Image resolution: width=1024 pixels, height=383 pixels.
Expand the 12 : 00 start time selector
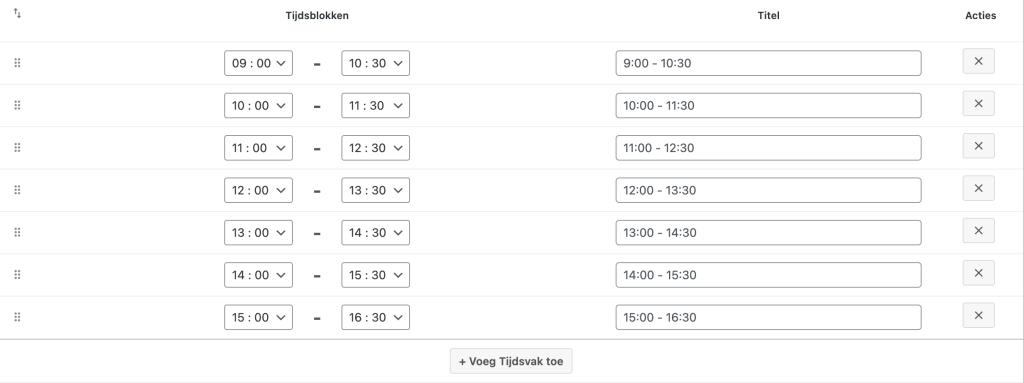(x=259, y=190)
